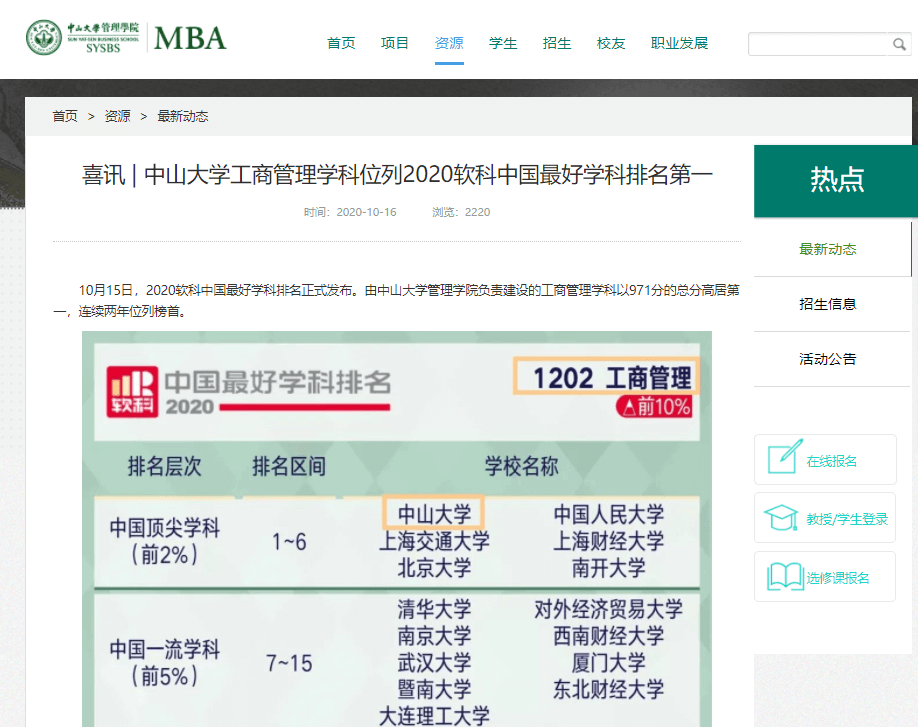Click 清华大学 in ranking table
The width and height of the screenshot is (918, 727).
pyautogui.click(x=434, y=609)
